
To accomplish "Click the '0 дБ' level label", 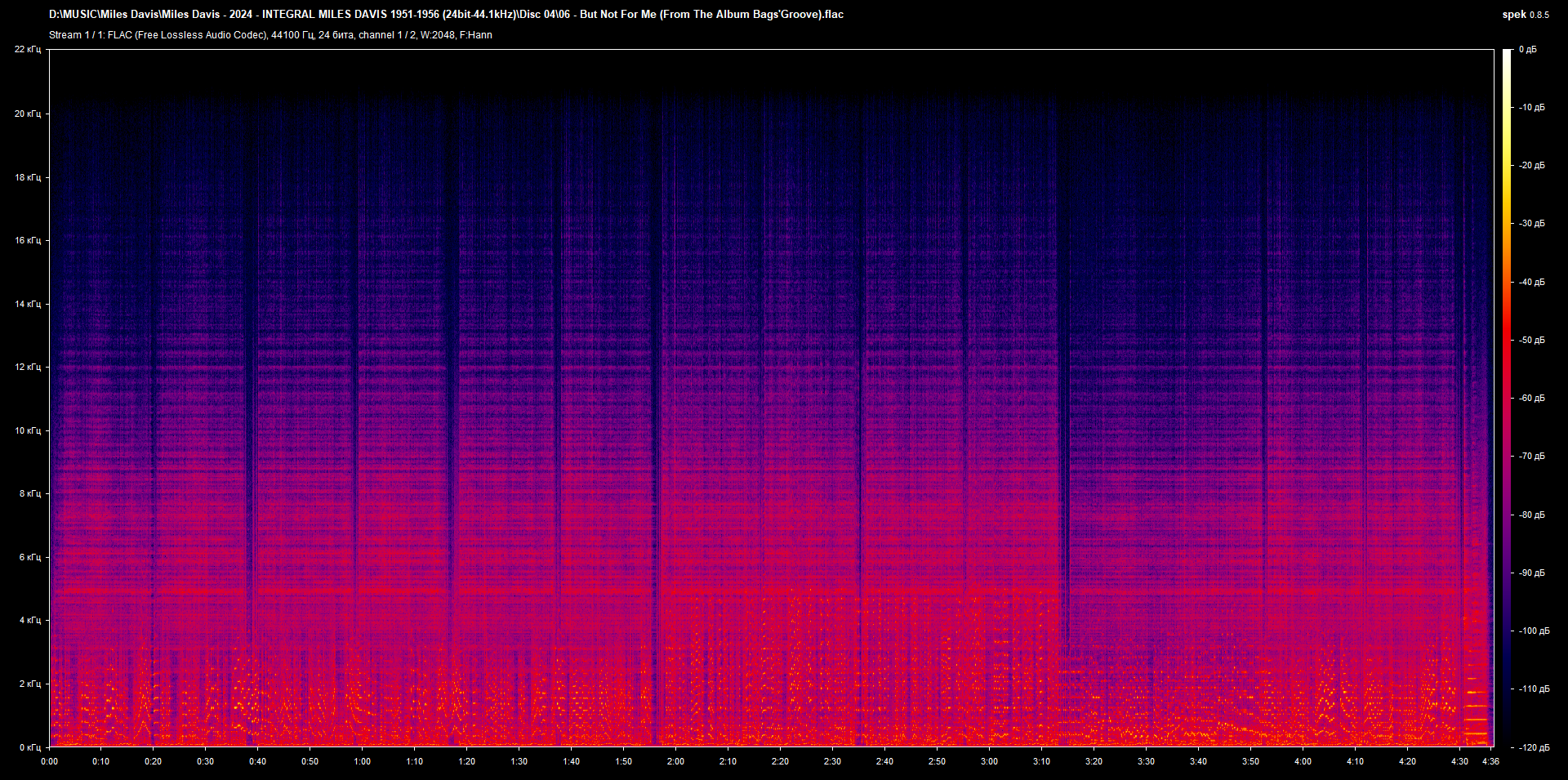I will click(x=1528, y=50).
